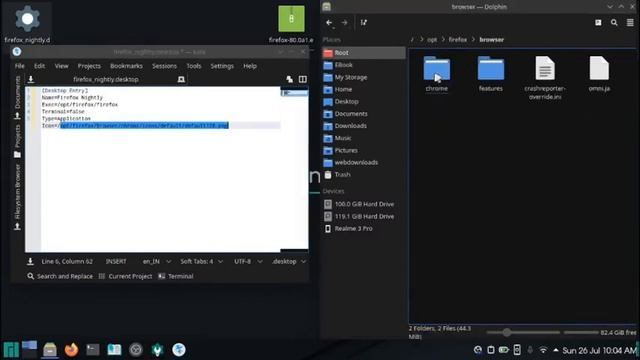Screen dimensions: 640x360
Task: Toggle split view in Dolphin toolbar
Action: tap(598, 23)
